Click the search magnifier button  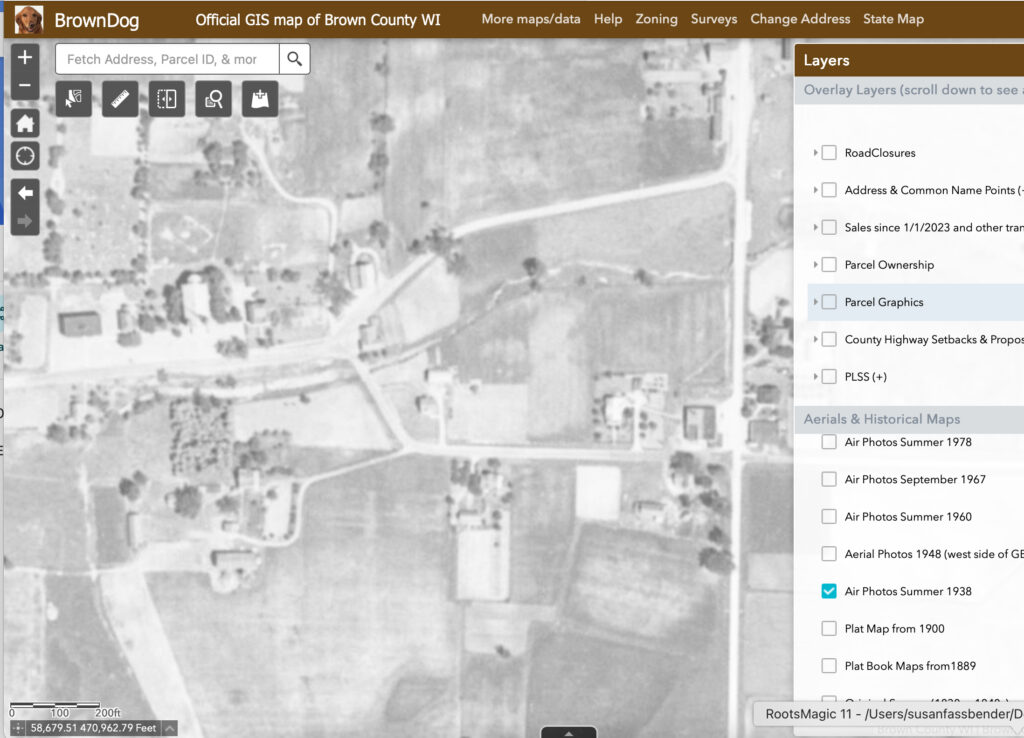coord(294,59)
